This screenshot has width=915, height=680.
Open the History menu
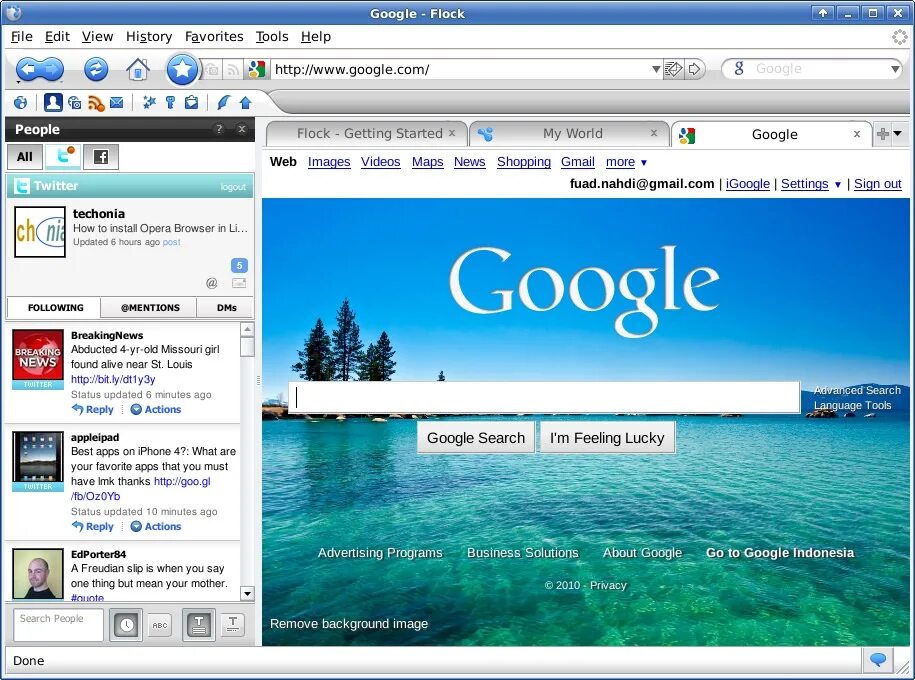click(149, 37)
